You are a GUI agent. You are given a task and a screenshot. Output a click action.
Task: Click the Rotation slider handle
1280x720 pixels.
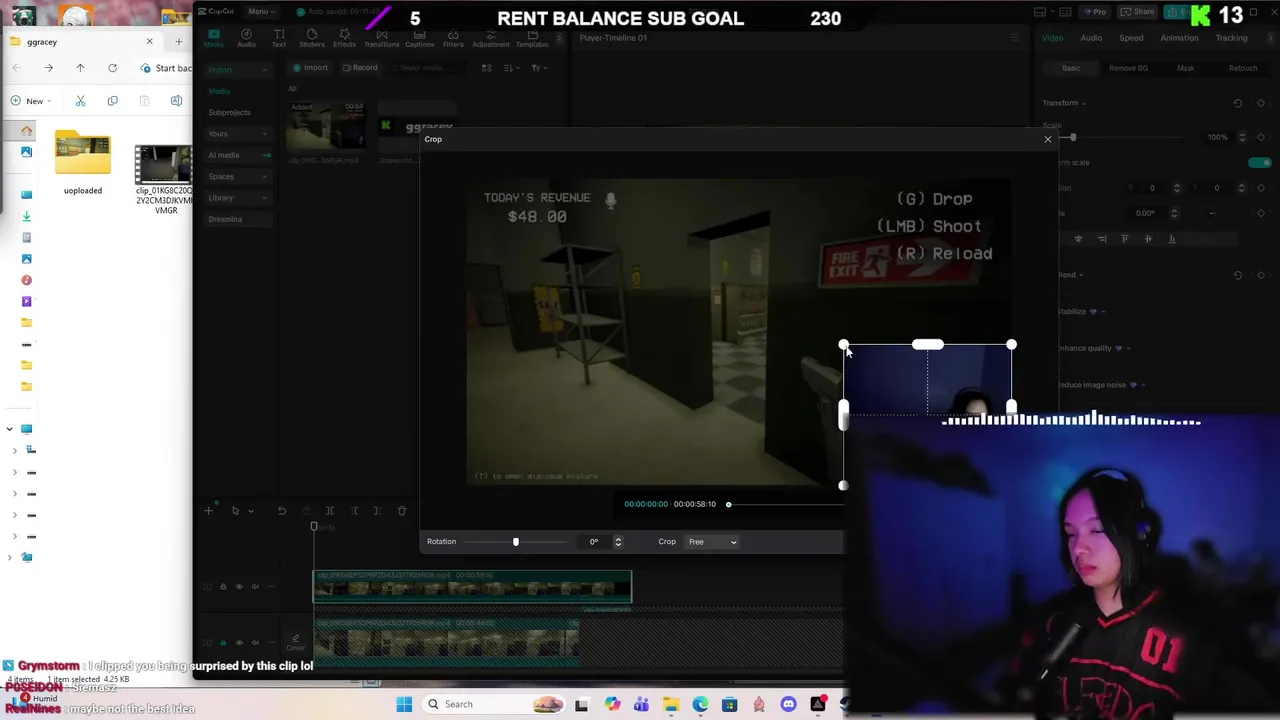click(516, 542)
